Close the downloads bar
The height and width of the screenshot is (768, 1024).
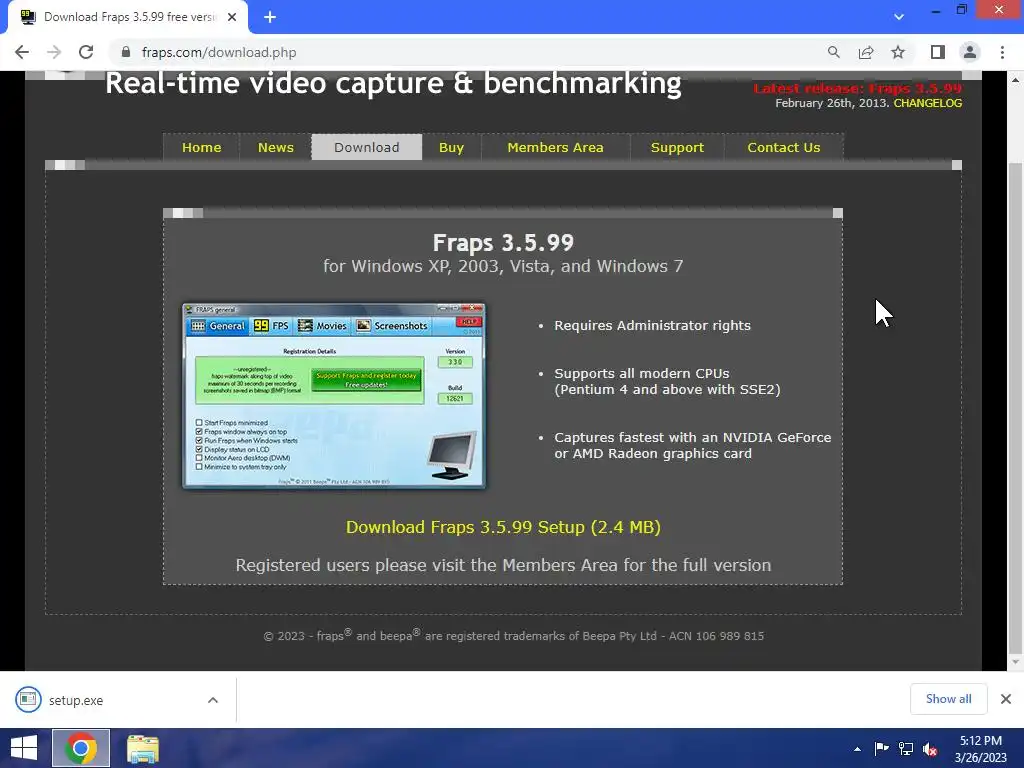pos(1006,699)
